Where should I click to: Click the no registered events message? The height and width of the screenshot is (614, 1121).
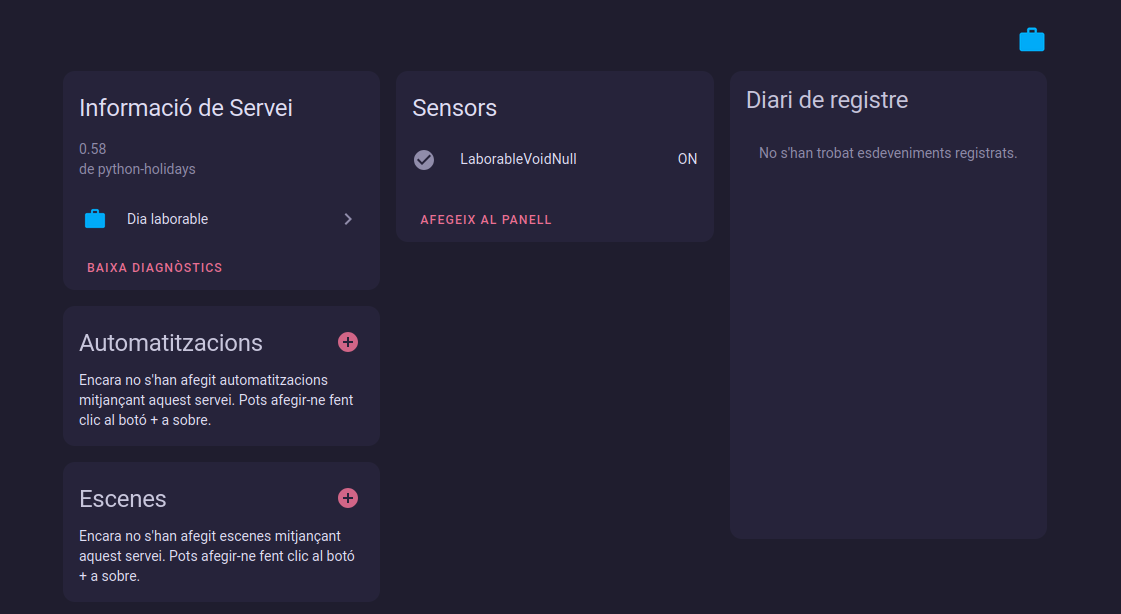(x=888, y=153)
